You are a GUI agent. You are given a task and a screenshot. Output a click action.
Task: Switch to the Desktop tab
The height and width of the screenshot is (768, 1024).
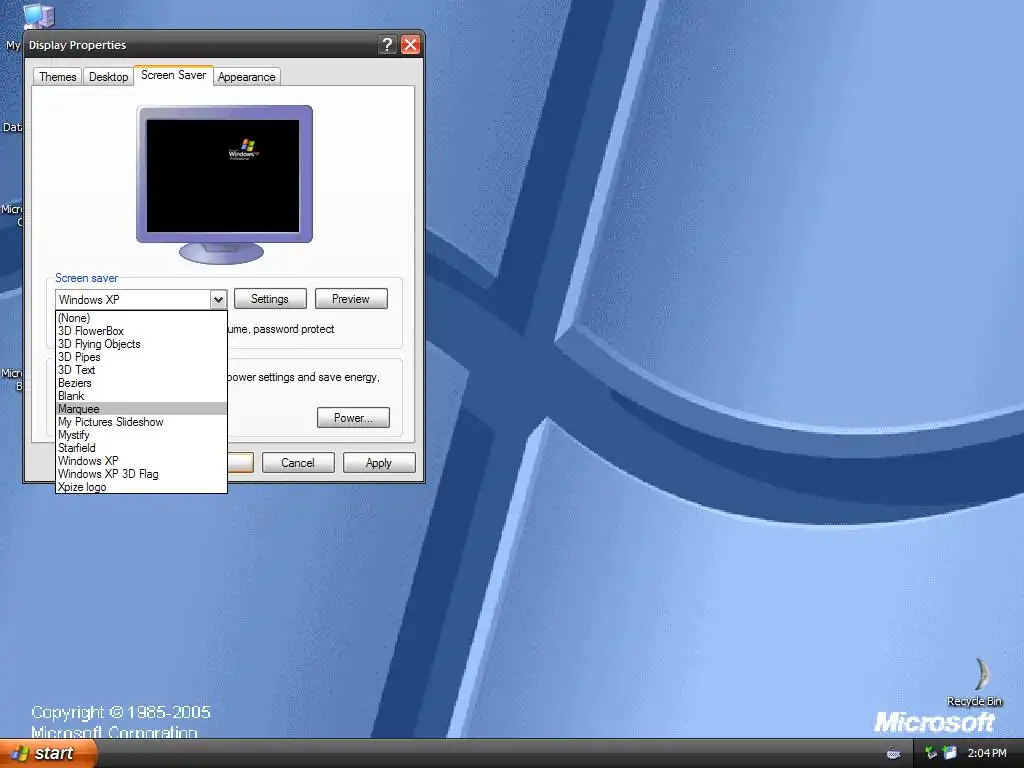108,76
